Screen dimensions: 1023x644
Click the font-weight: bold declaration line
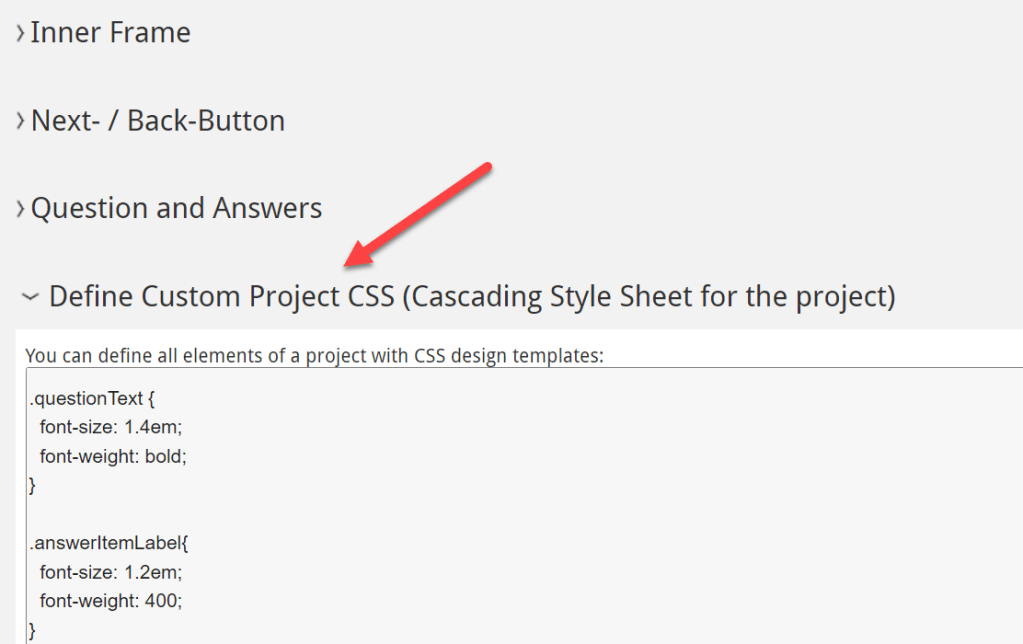[113, 456]
